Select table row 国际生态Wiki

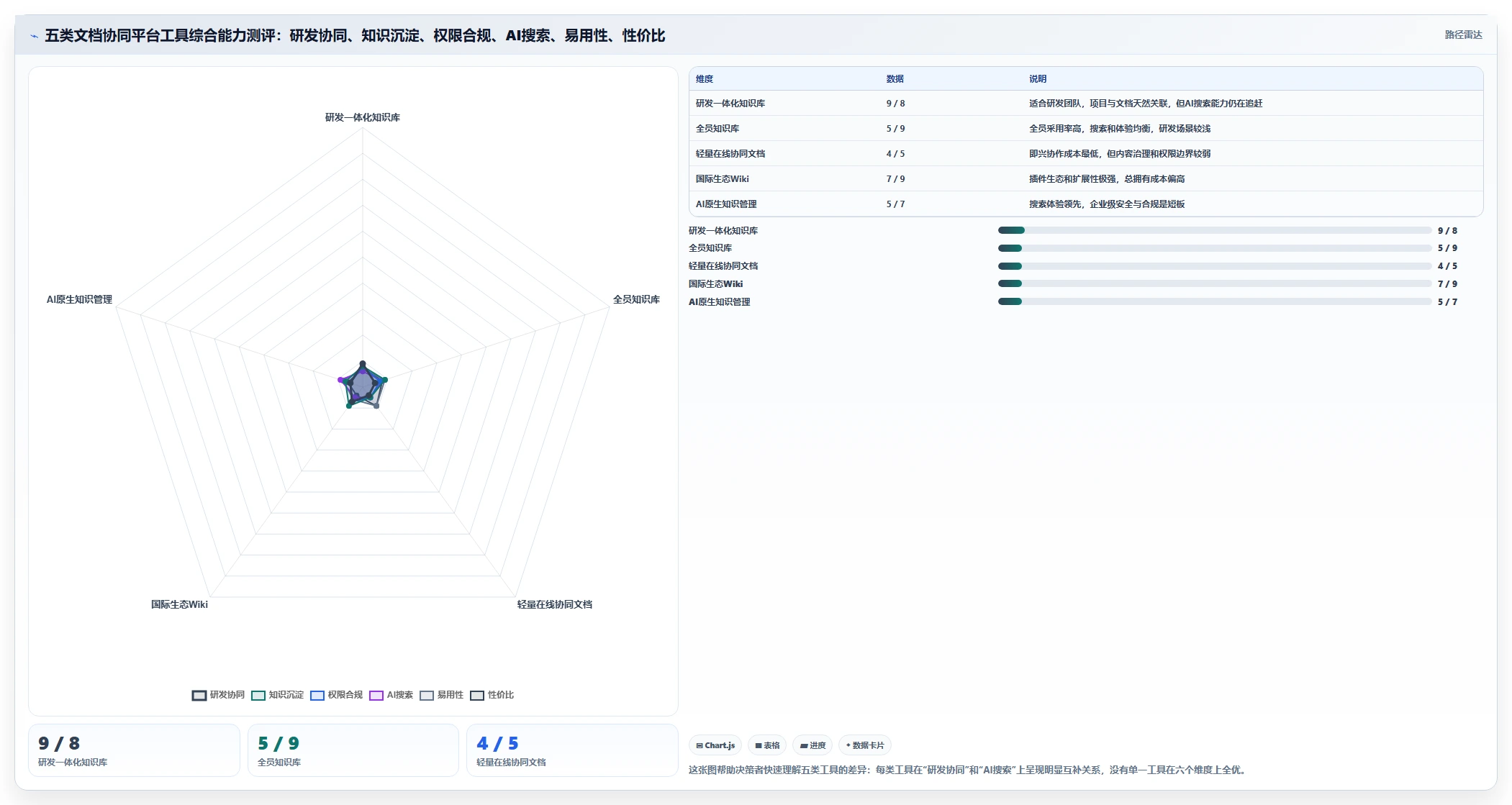pyautogui.click(x=1086, y=179)
